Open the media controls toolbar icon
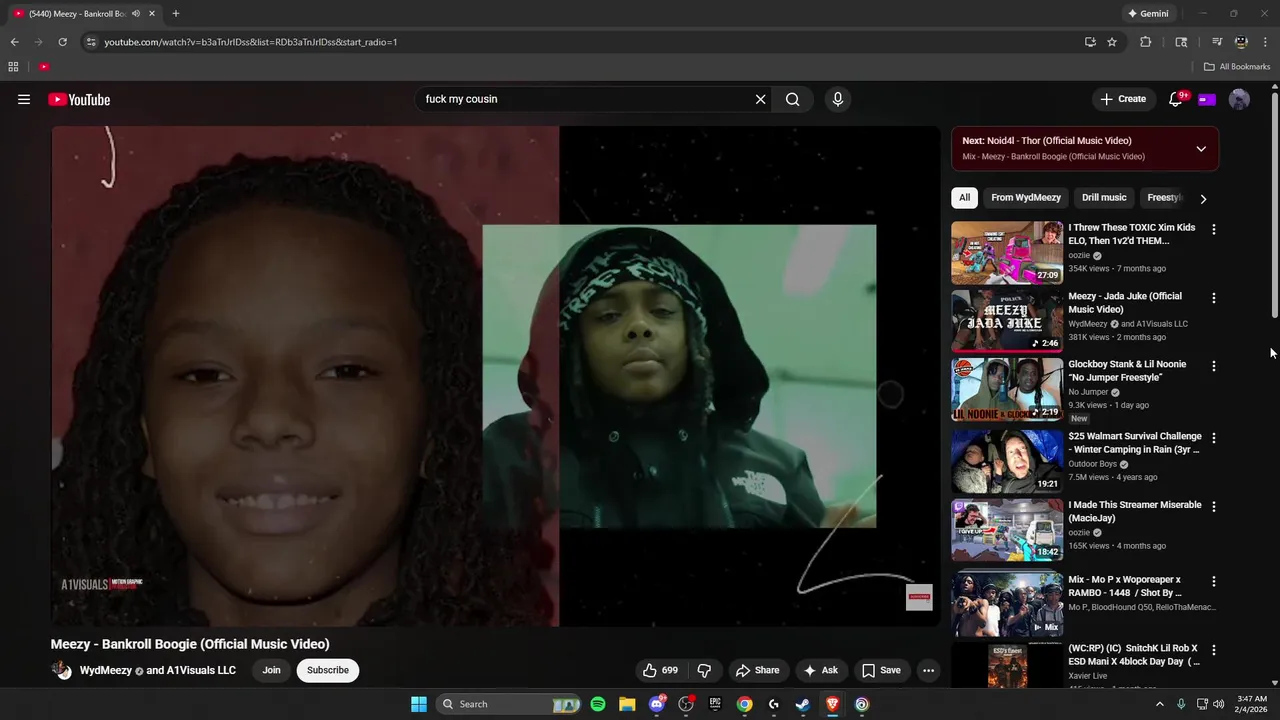This screenshot has height=720, width=1280. [x=1217, y=42]
